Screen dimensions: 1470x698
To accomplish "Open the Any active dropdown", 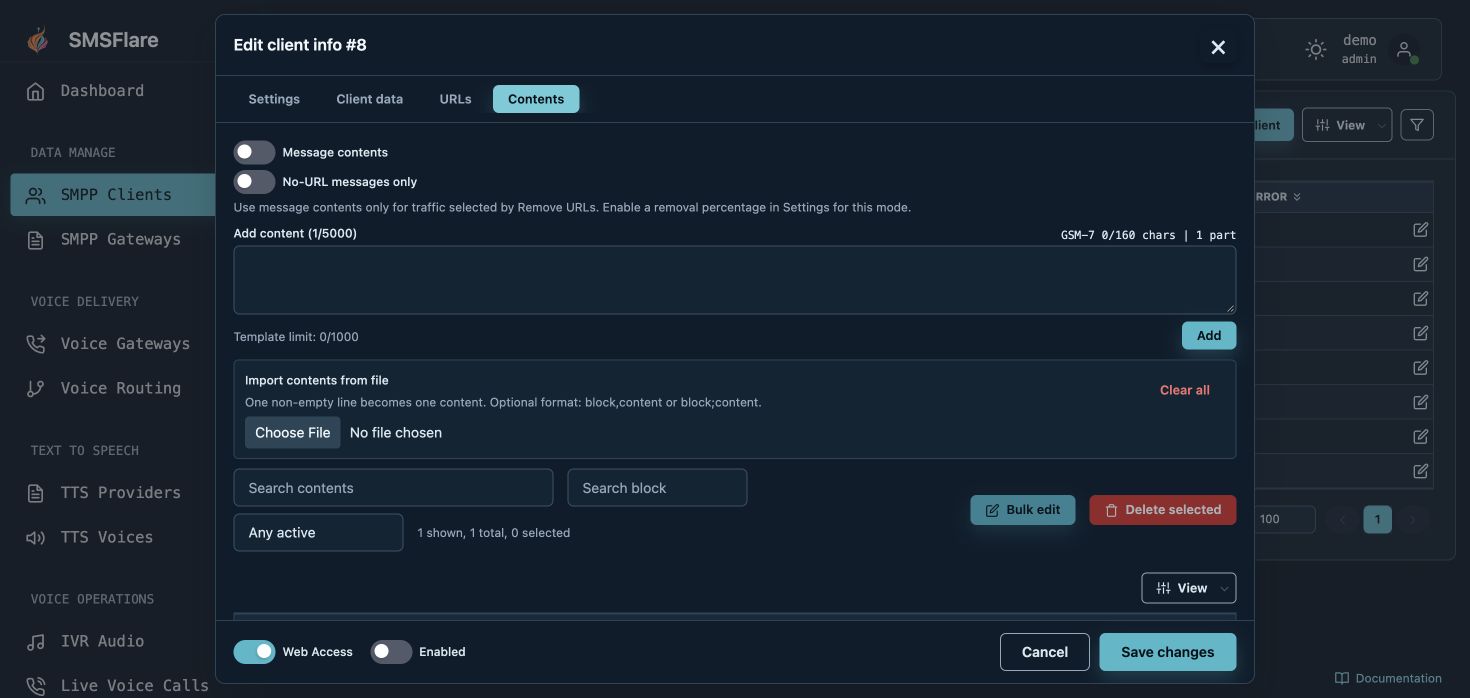I will click(x=318, y=533).
